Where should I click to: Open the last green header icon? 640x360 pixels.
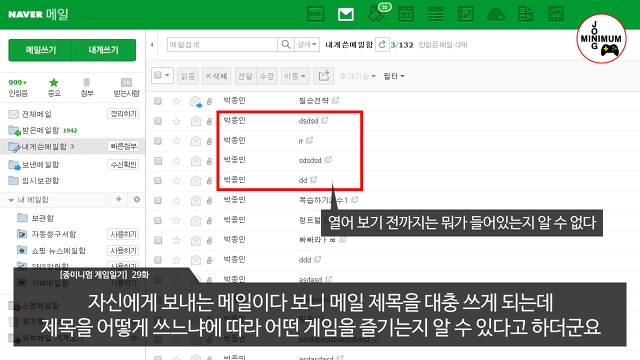tap(556, 14)
